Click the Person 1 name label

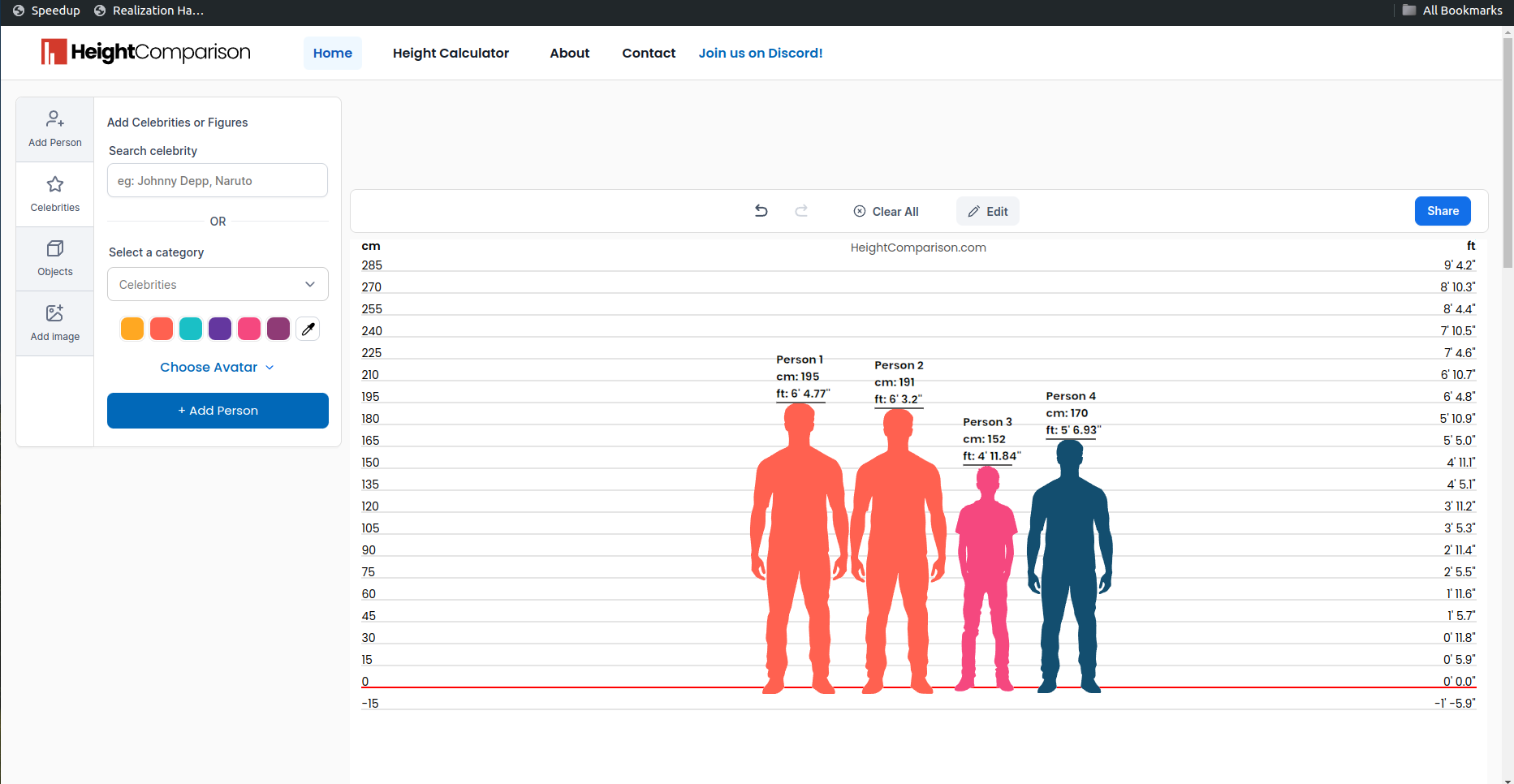click(800, 360)
